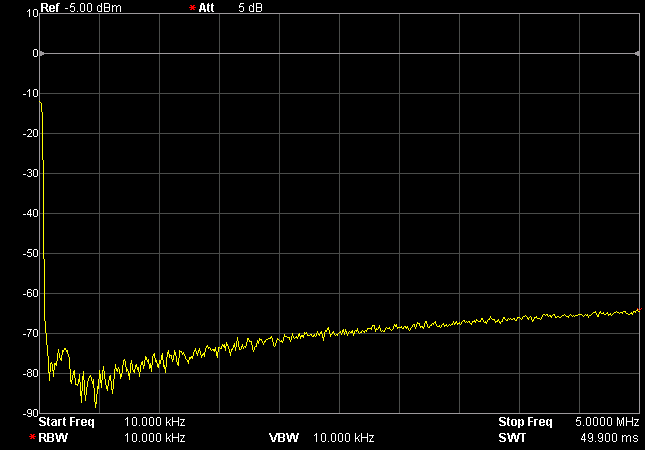The height and width of the screenshot is (450, 645).
Task: Click the red asterisk beside Att
Action: pyautogui.click(x=192, y=8)
